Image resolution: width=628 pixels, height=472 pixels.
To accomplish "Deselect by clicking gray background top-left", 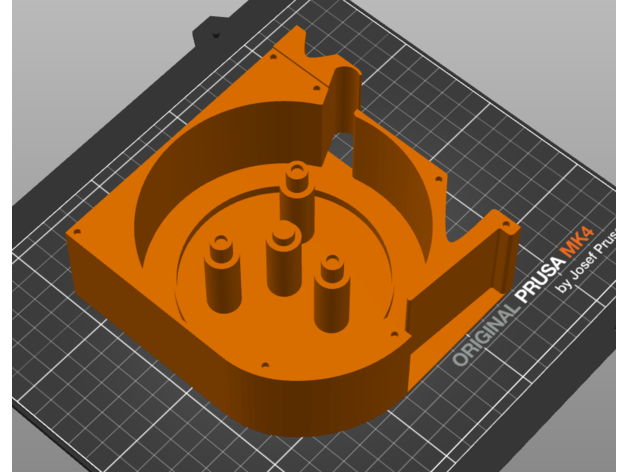I will 60,50.
